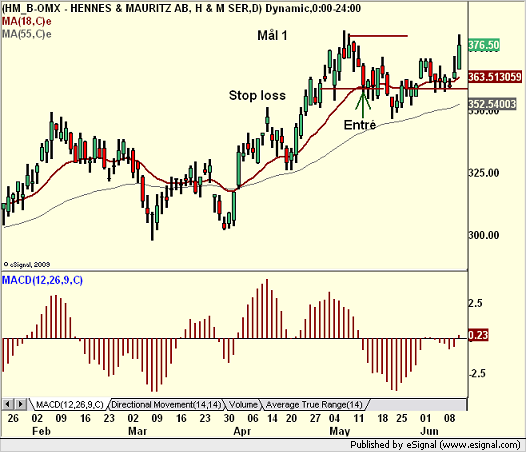Select the Volume study tab
526x452 pixels.
pos(243,405)
